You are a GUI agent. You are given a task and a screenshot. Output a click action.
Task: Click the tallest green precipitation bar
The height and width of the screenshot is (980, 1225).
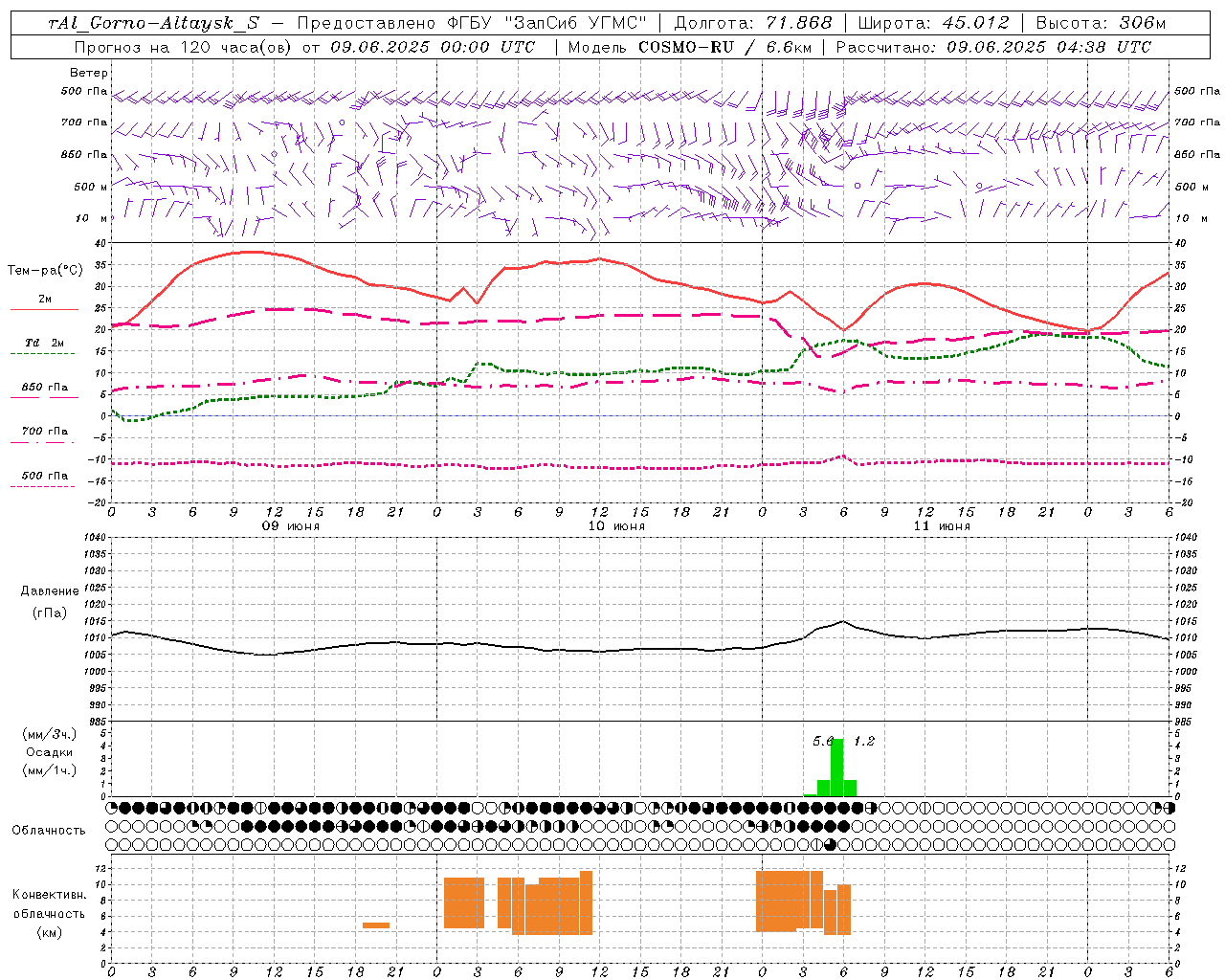pos(837,768)
